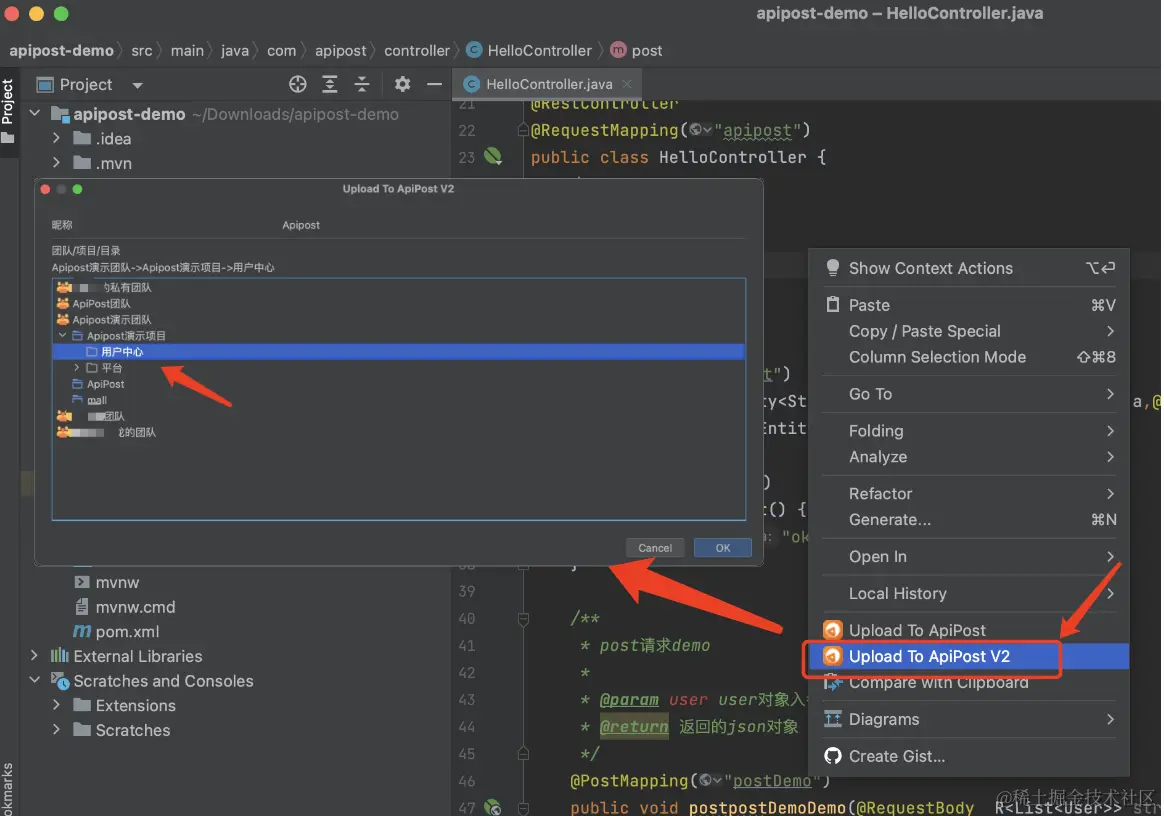Click the postDemo mapping link in editor
This screenshot has width=1164, height=816.
pos(772,781)
